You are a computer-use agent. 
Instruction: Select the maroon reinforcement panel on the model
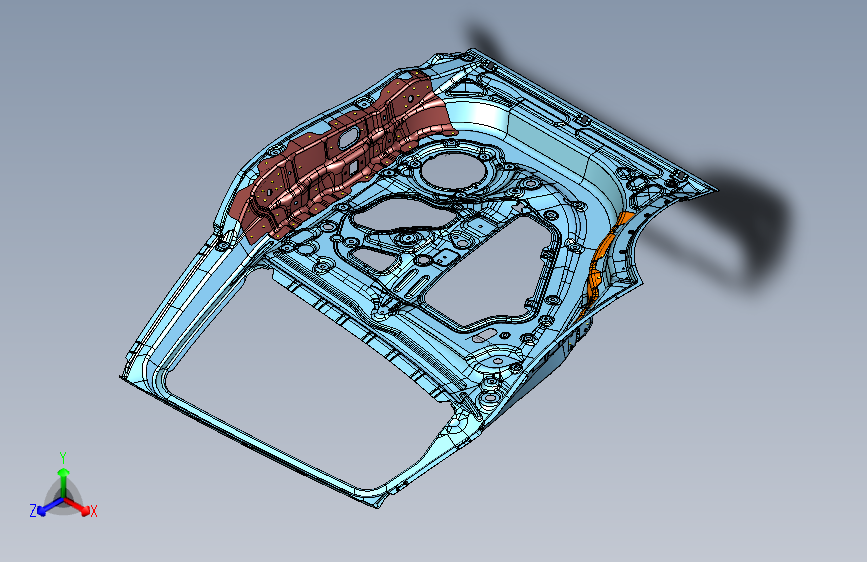(x=343, y=158)
